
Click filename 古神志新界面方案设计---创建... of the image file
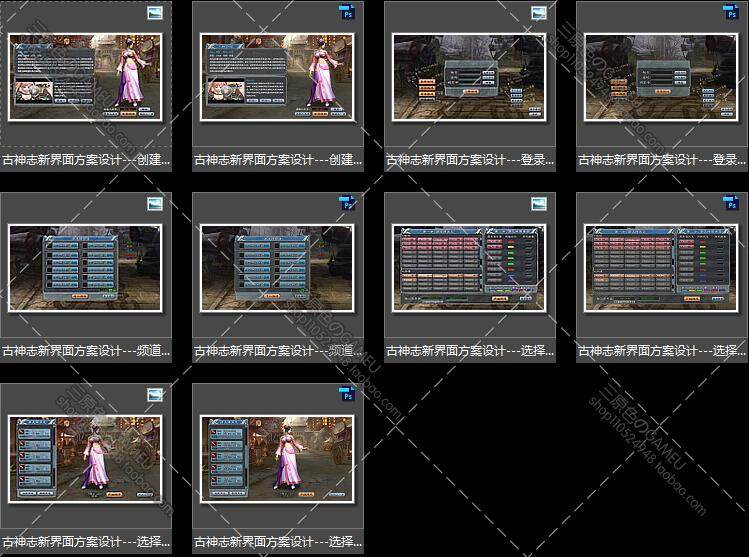(x=86, y=160)
